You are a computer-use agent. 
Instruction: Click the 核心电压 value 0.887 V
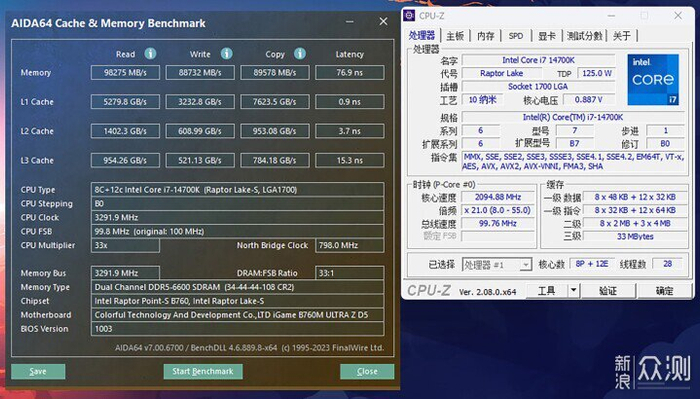[x=589, y=100]
